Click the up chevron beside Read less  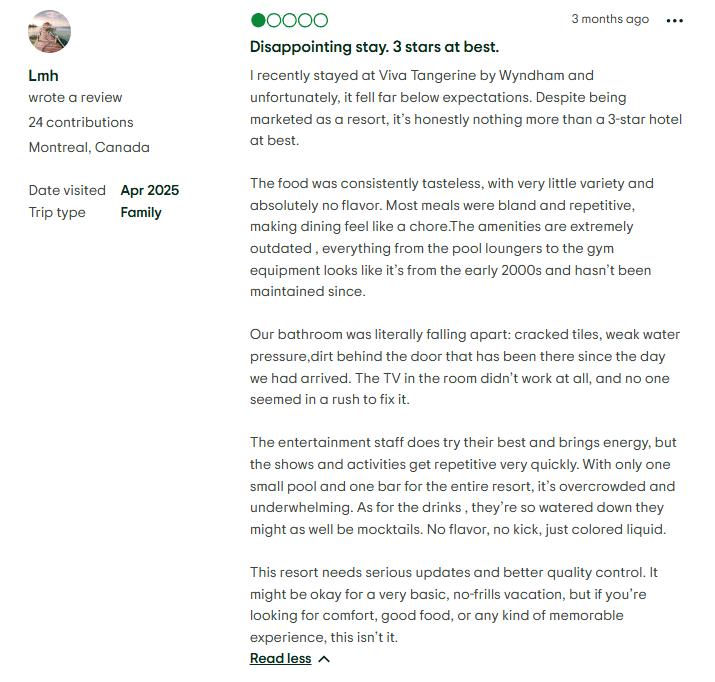click(x=323, y=659)
